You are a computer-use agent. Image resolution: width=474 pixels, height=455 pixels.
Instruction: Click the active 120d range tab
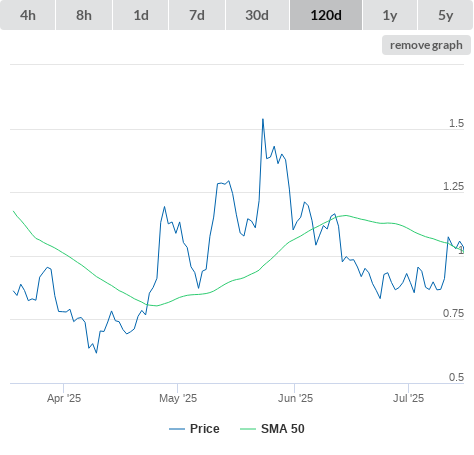pyautogui.click(x=326, y=15)
